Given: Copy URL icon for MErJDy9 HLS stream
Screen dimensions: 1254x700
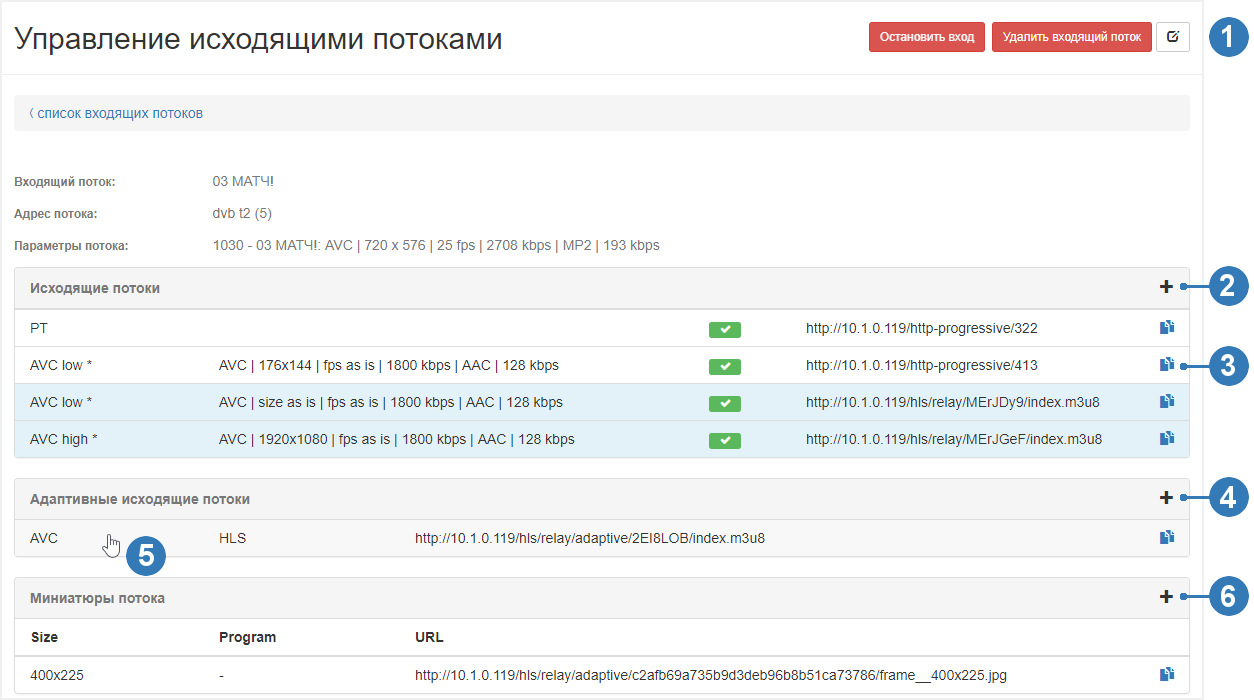Looking at the screenshot, I should [x=1166, y=402].
